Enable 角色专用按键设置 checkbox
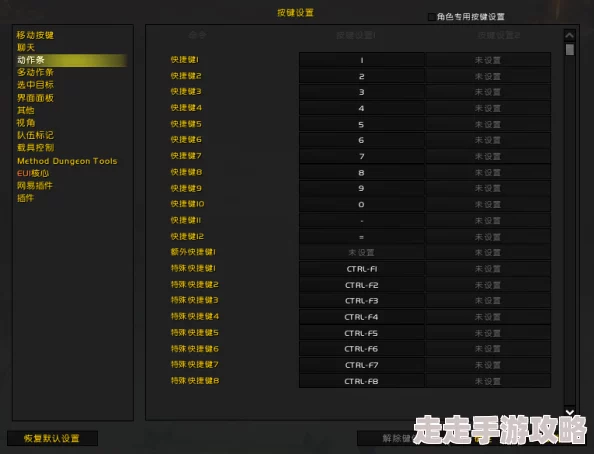 point(431,17)
